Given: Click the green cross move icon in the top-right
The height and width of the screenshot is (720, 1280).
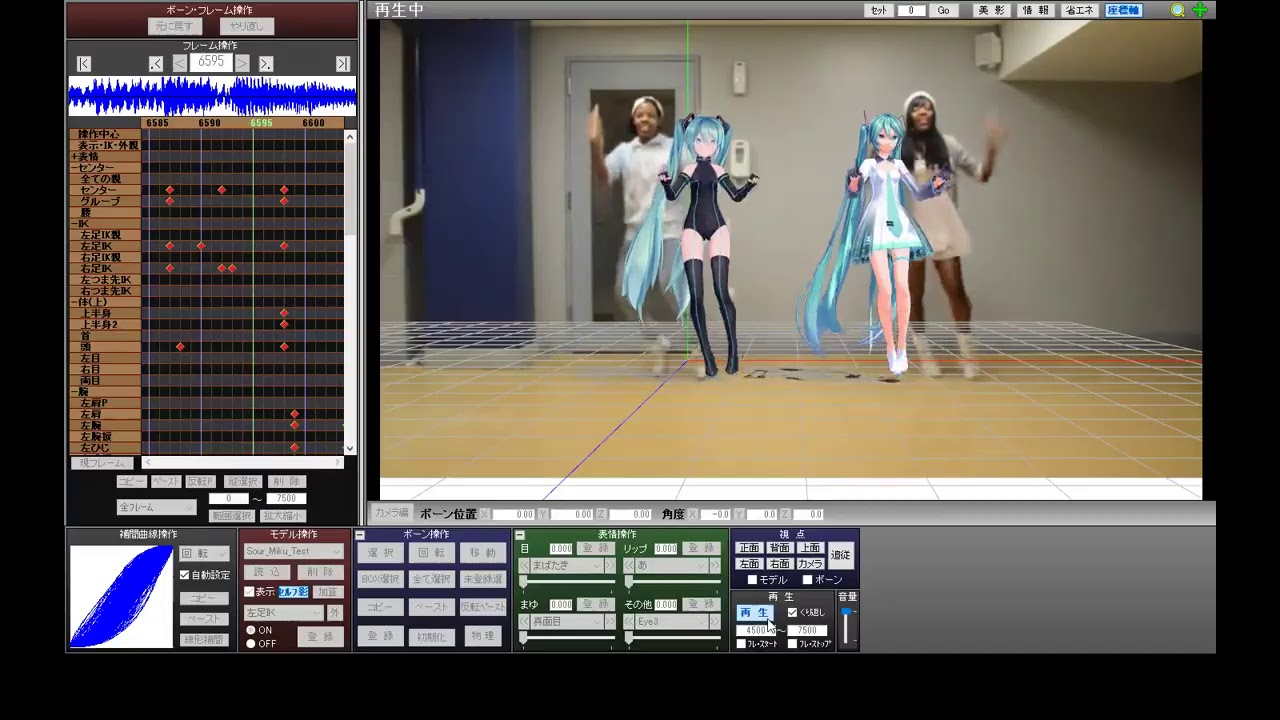Looking at the screenshot, I should coord(1200,10).
